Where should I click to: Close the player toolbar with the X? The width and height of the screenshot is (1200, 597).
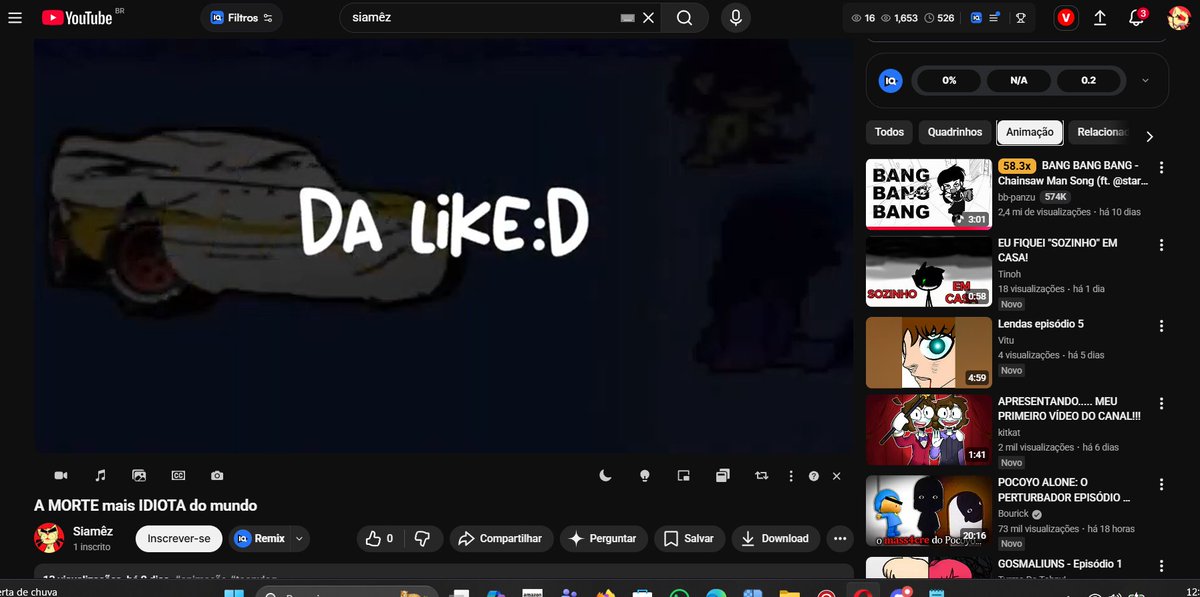pyautogui.click(x=837, y=476)
